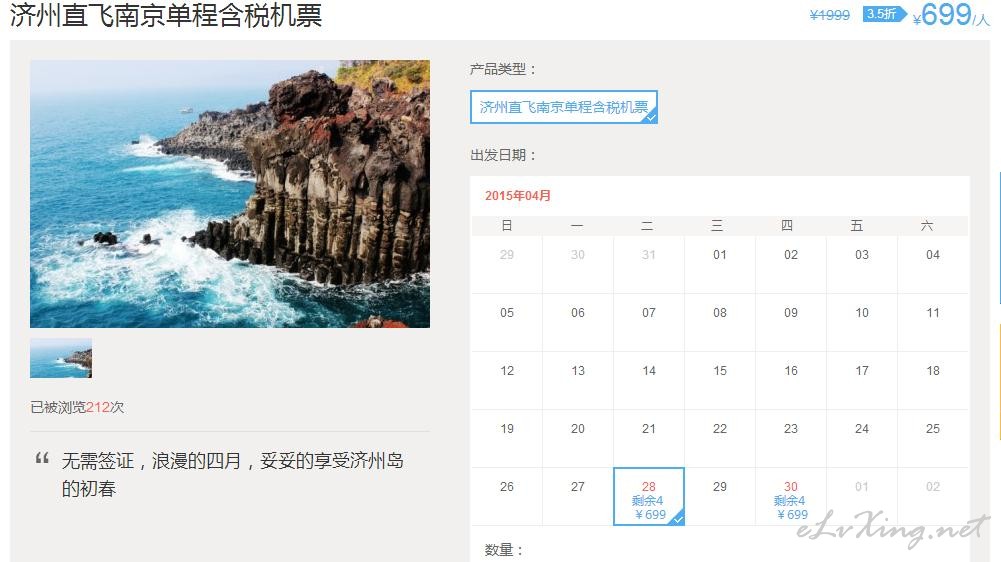
Task: Click the 3.5折 discount tag
Action: click(884, 14)
